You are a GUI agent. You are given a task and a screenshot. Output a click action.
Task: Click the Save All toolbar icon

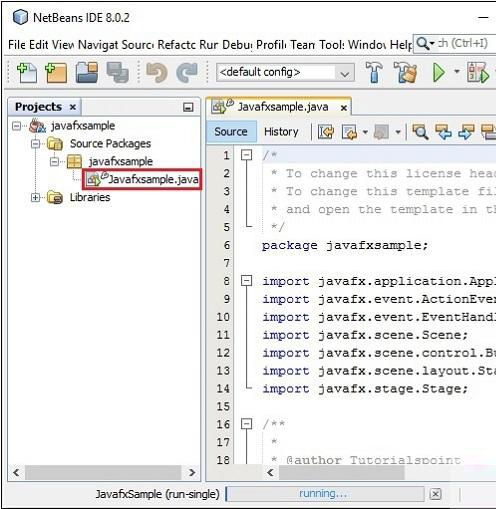pos(117,72)
